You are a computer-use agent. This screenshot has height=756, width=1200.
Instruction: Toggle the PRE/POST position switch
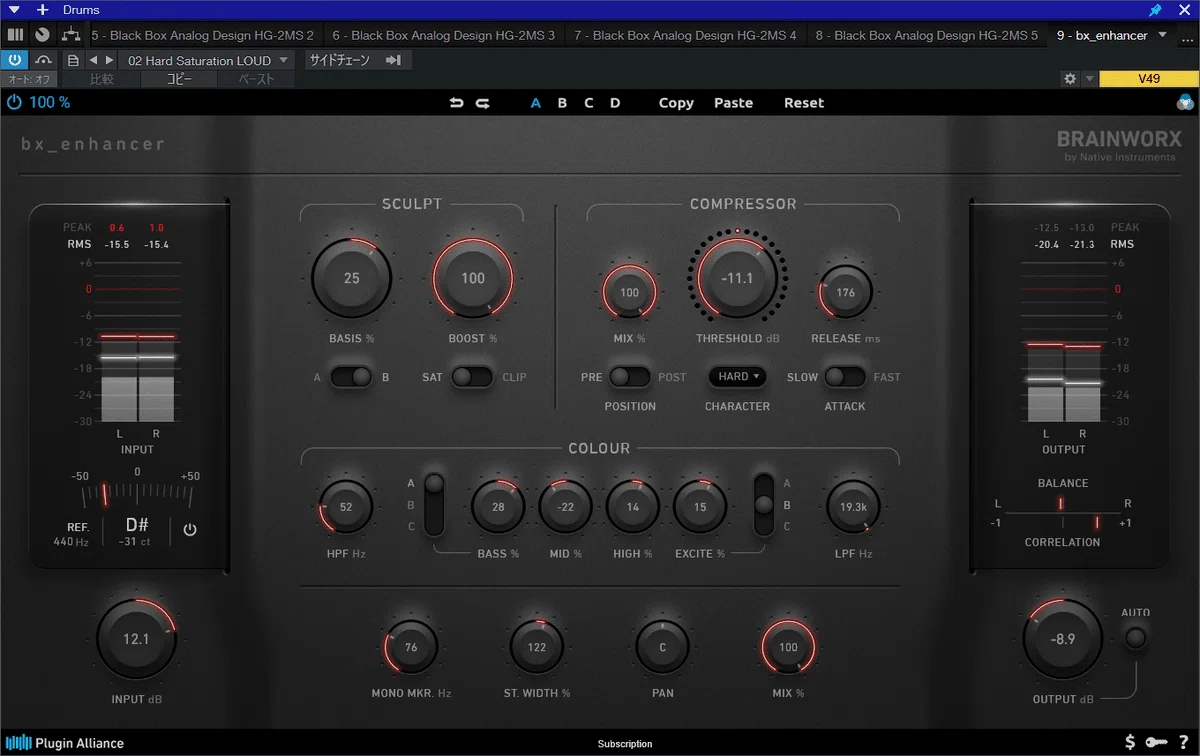pos(630,377)
